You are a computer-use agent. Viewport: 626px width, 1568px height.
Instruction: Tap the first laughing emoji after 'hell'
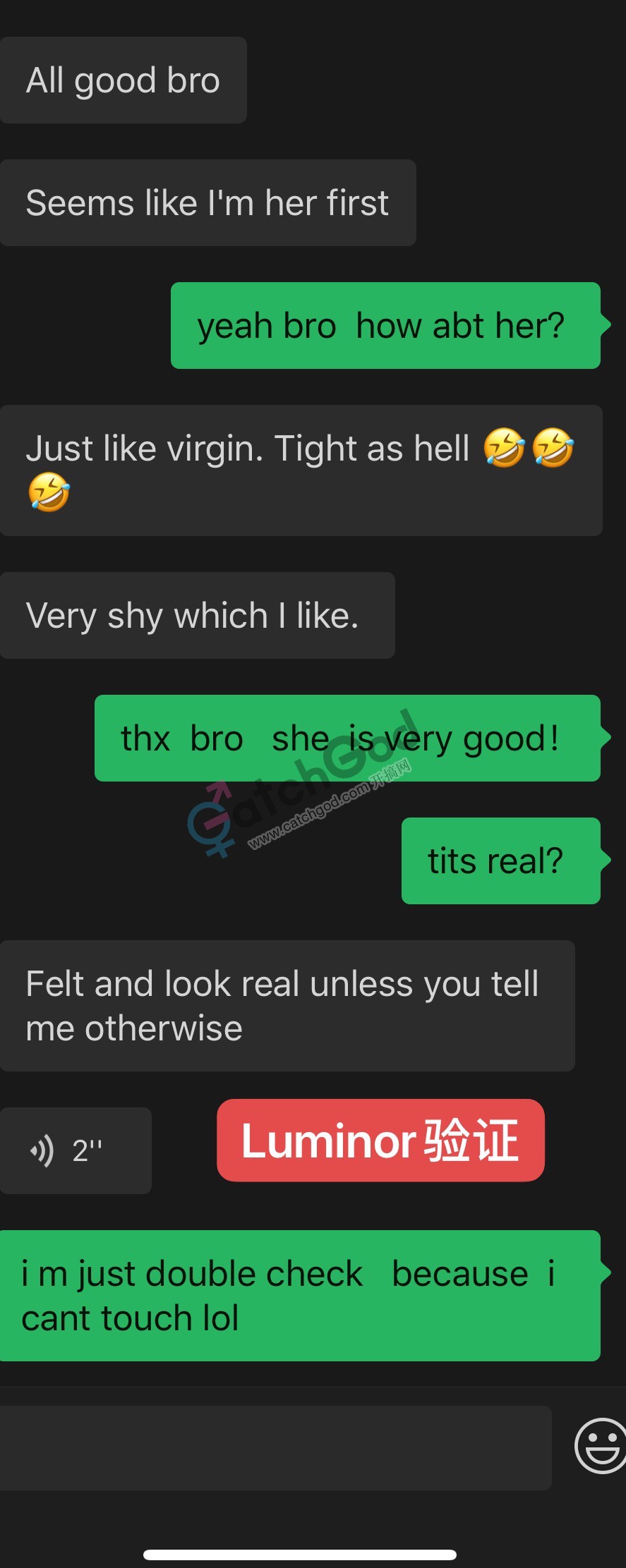click(x=504, y=448)
